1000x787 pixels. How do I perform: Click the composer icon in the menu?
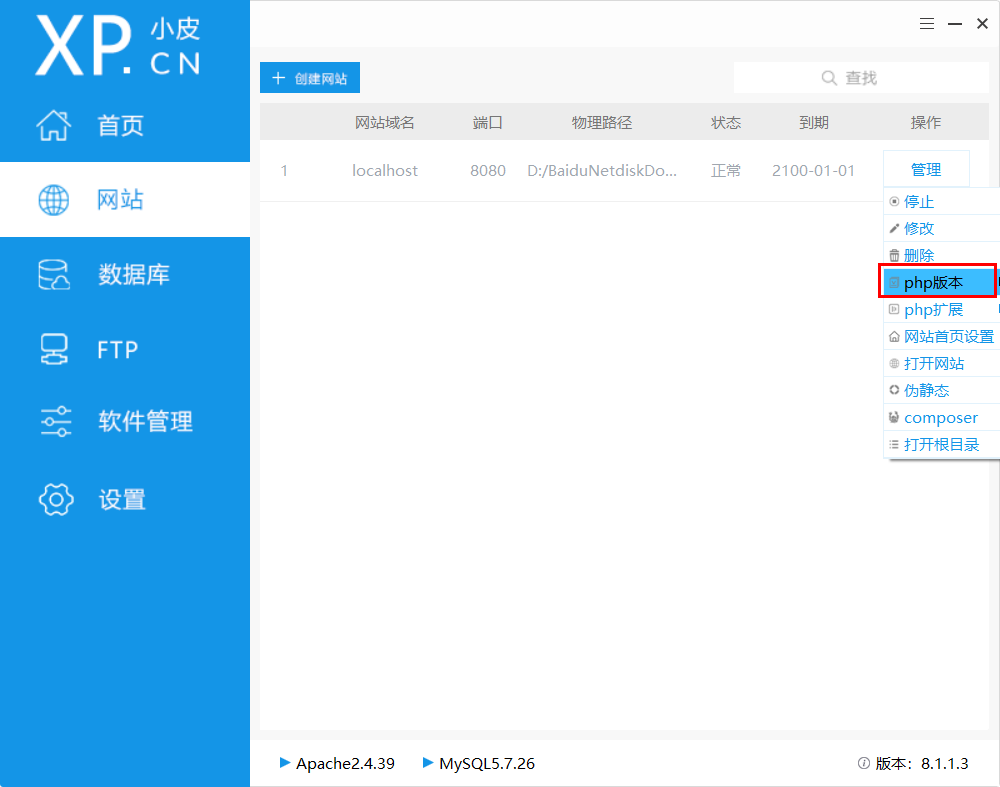click(894, 417)
